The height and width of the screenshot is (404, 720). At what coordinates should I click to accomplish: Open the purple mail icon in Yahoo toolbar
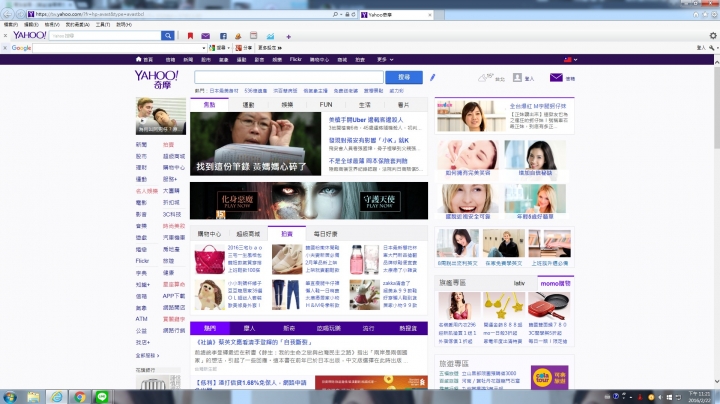(205, 36)
